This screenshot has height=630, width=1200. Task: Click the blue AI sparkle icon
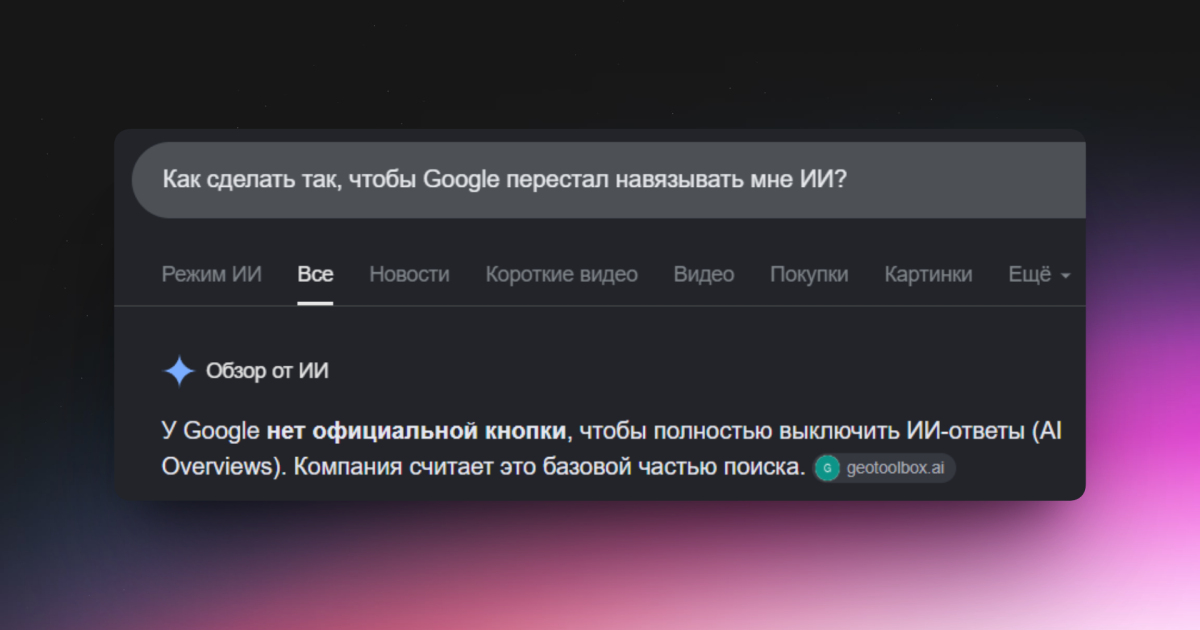179,371
